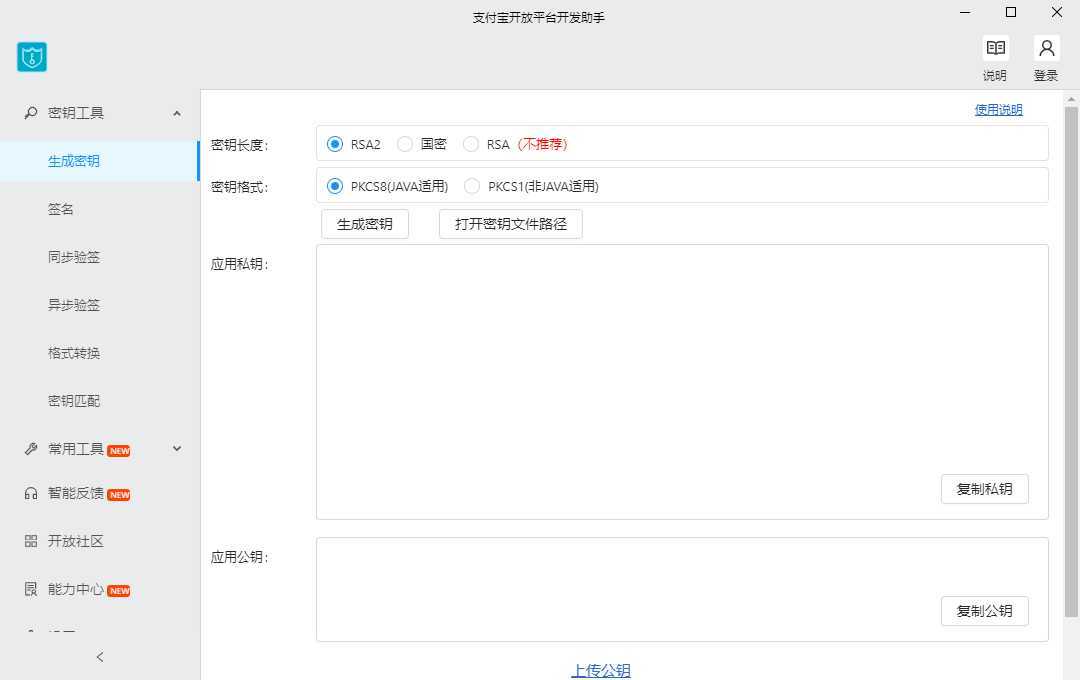Click the 复制私钥 copy button
Viewport: 1080px width, 680px height.
pos(984,489)
